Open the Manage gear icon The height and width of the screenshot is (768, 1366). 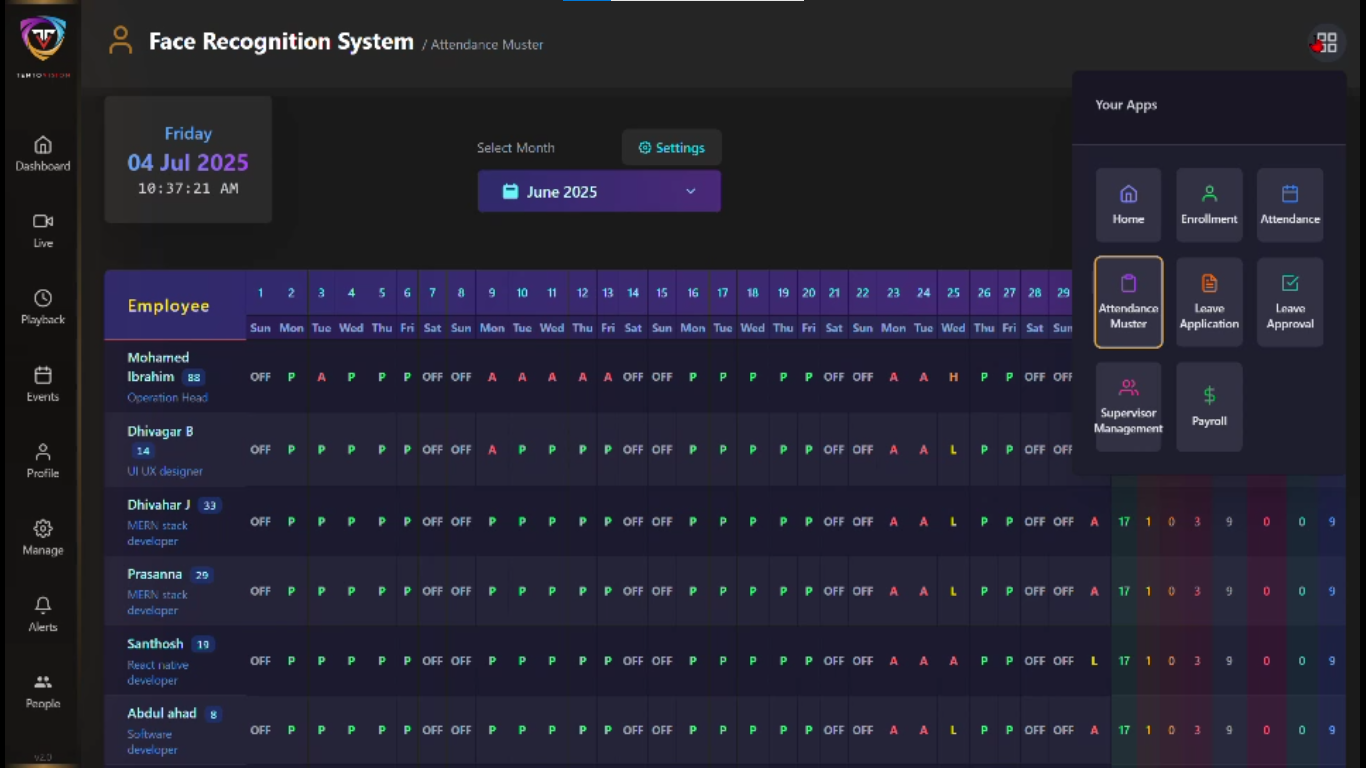tap(43, 537)
